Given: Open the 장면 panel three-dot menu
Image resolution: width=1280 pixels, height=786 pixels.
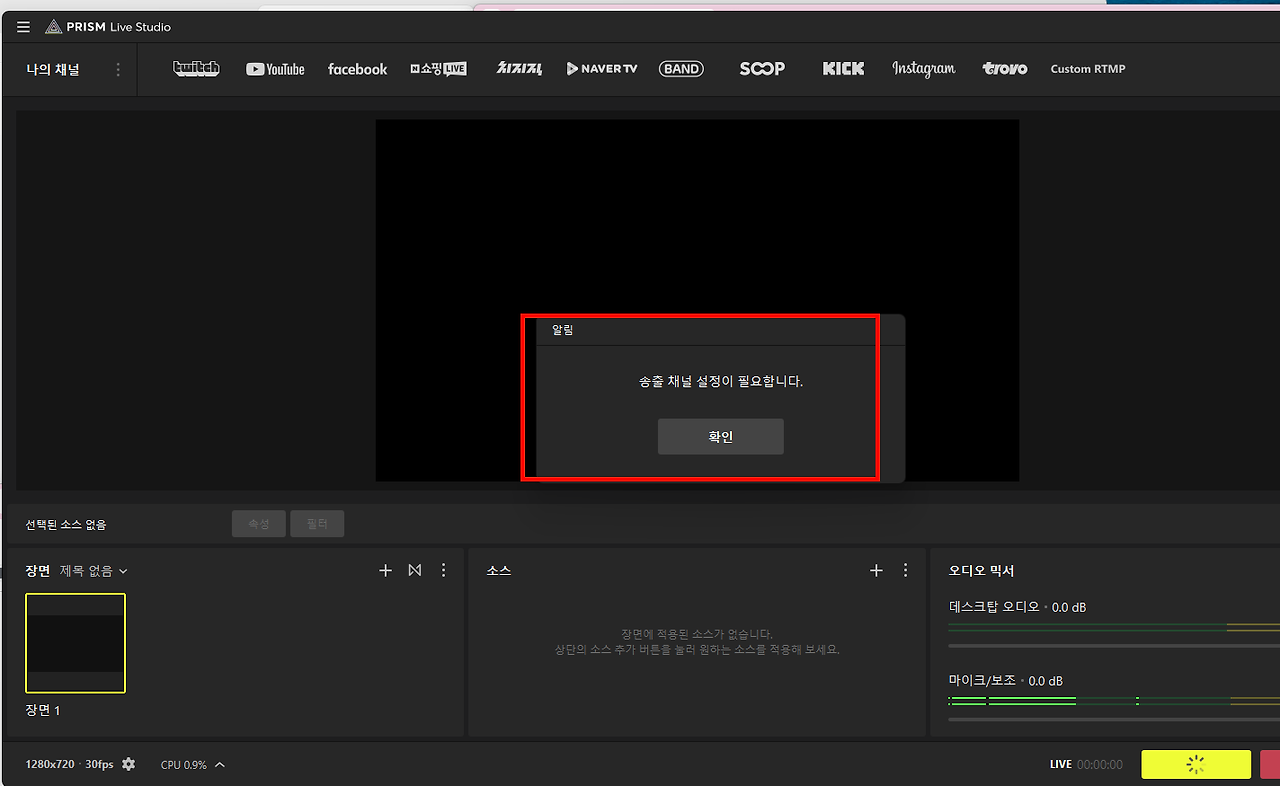Looking at the screenshot, I should point(444,570).
